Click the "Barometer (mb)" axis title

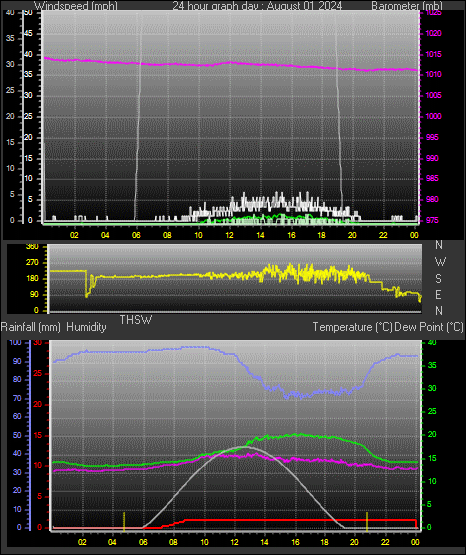point(407,6)
